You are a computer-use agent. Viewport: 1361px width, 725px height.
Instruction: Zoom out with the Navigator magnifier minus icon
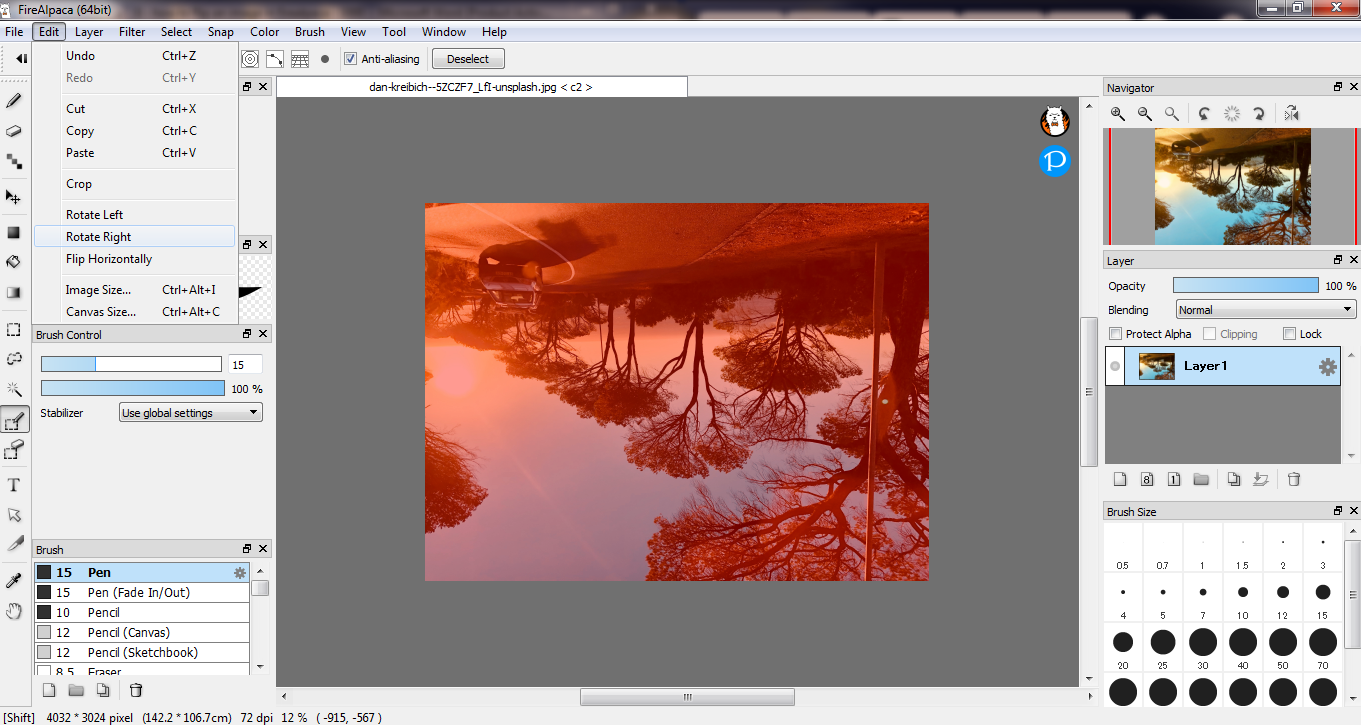[x=1145, y=114]
